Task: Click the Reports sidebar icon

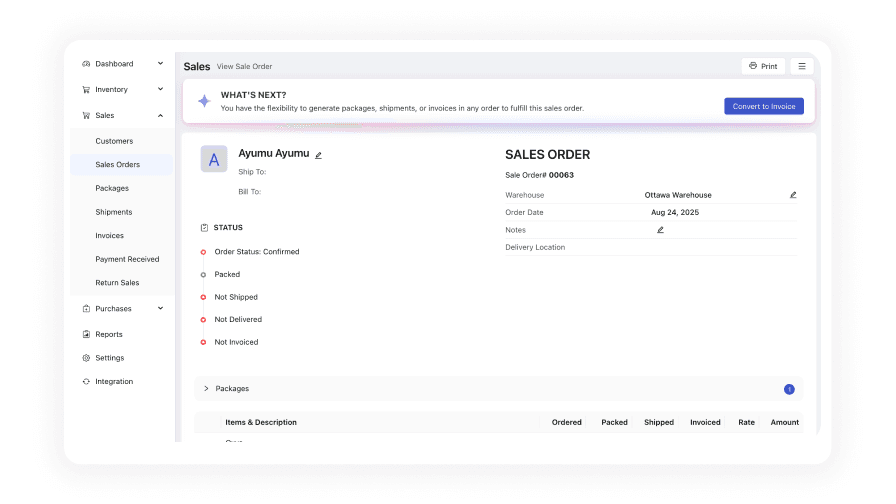Action: tap(86, 334)
